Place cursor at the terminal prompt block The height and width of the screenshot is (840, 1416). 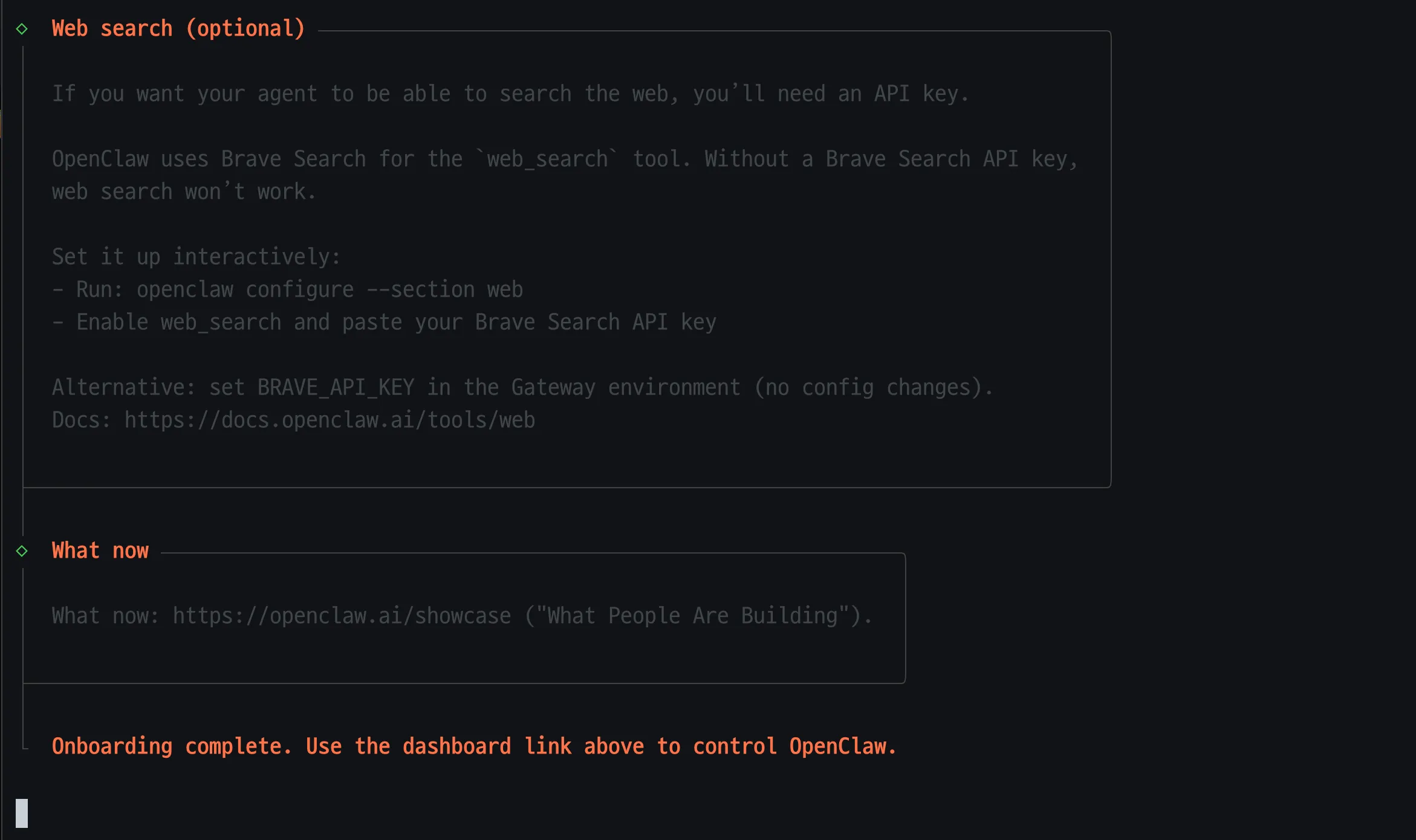[x=22, y=813]
